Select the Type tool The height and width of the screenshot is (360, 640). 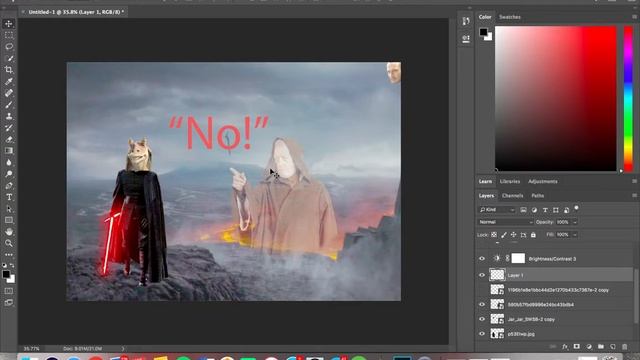9,197
